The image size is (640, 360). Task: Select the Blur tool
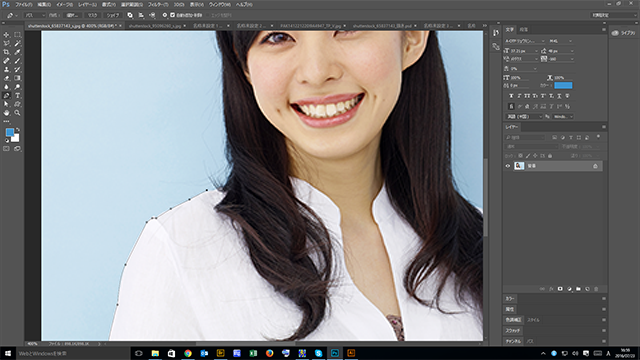coord(6,87)
